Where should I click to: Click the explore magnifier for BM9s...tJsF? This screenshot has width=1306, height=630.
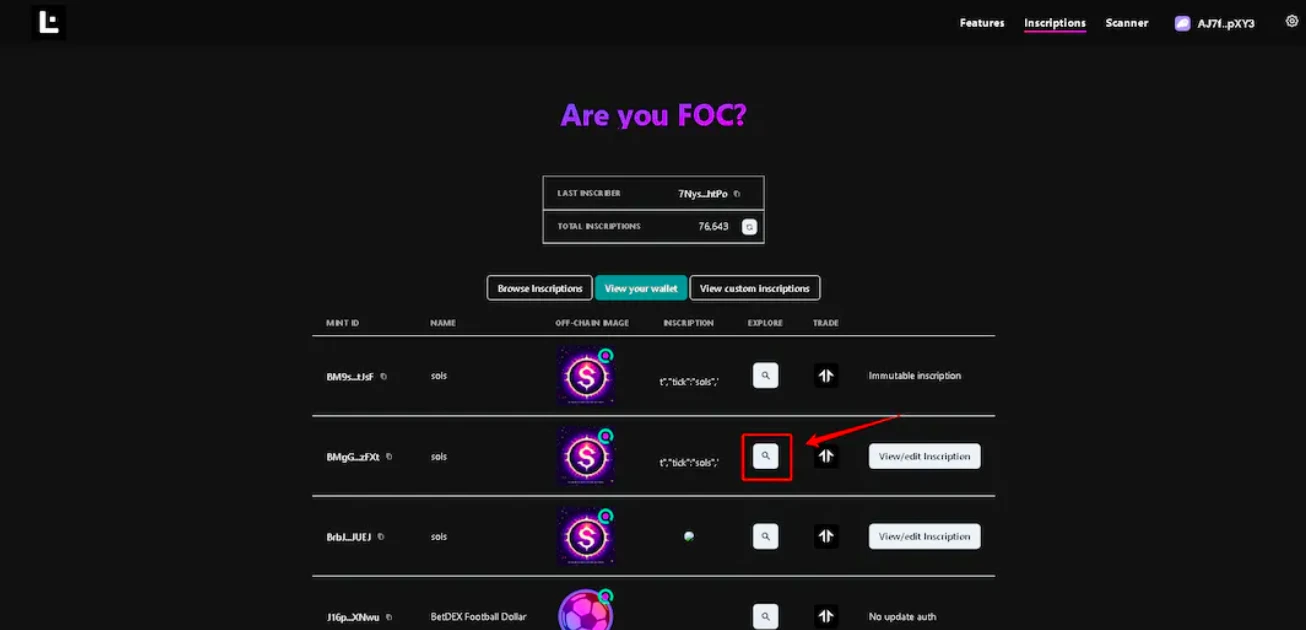point(765,376)
